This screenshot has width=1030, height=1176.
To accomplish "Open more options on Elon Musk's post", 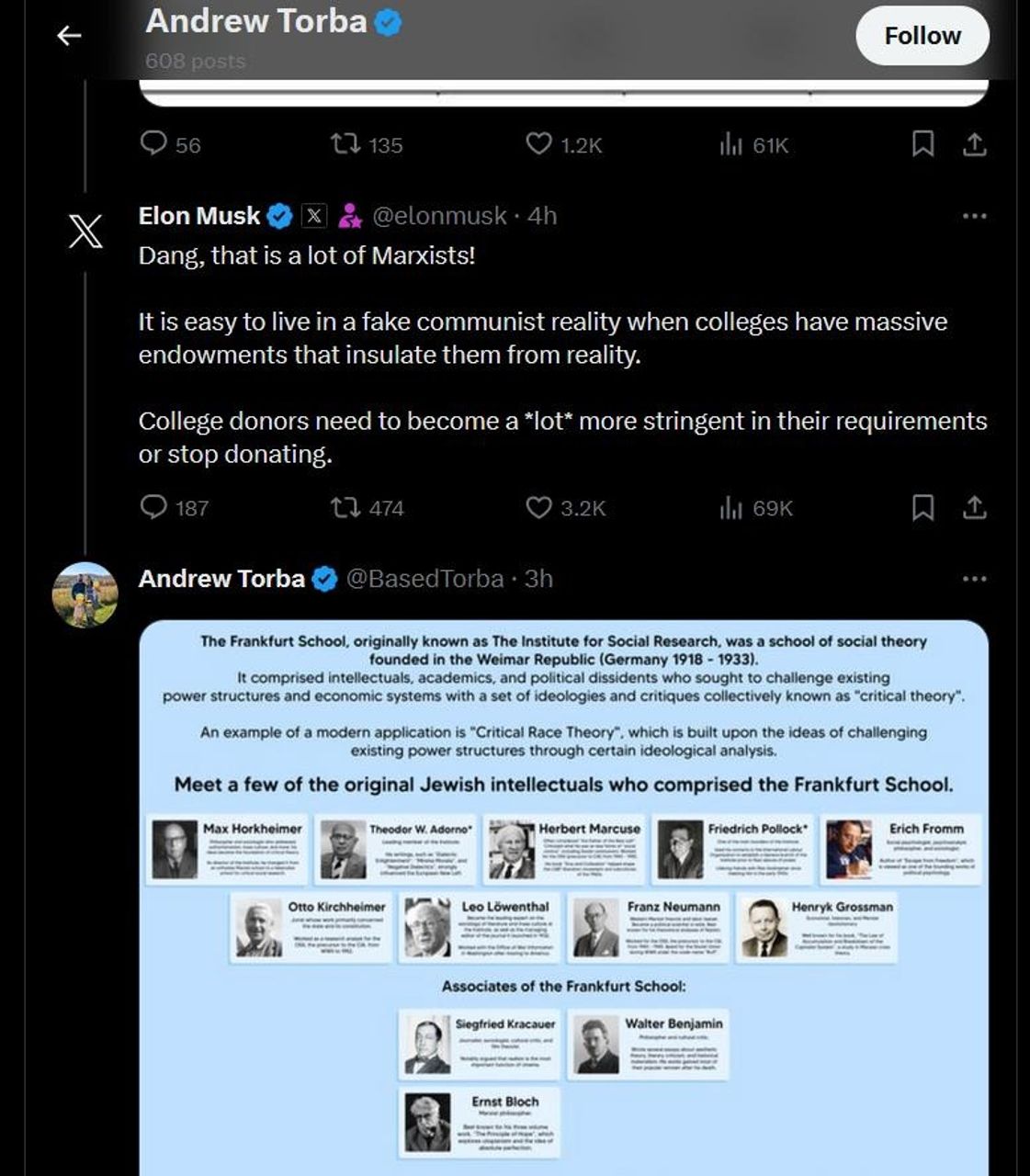I will (x=974, y=216).
